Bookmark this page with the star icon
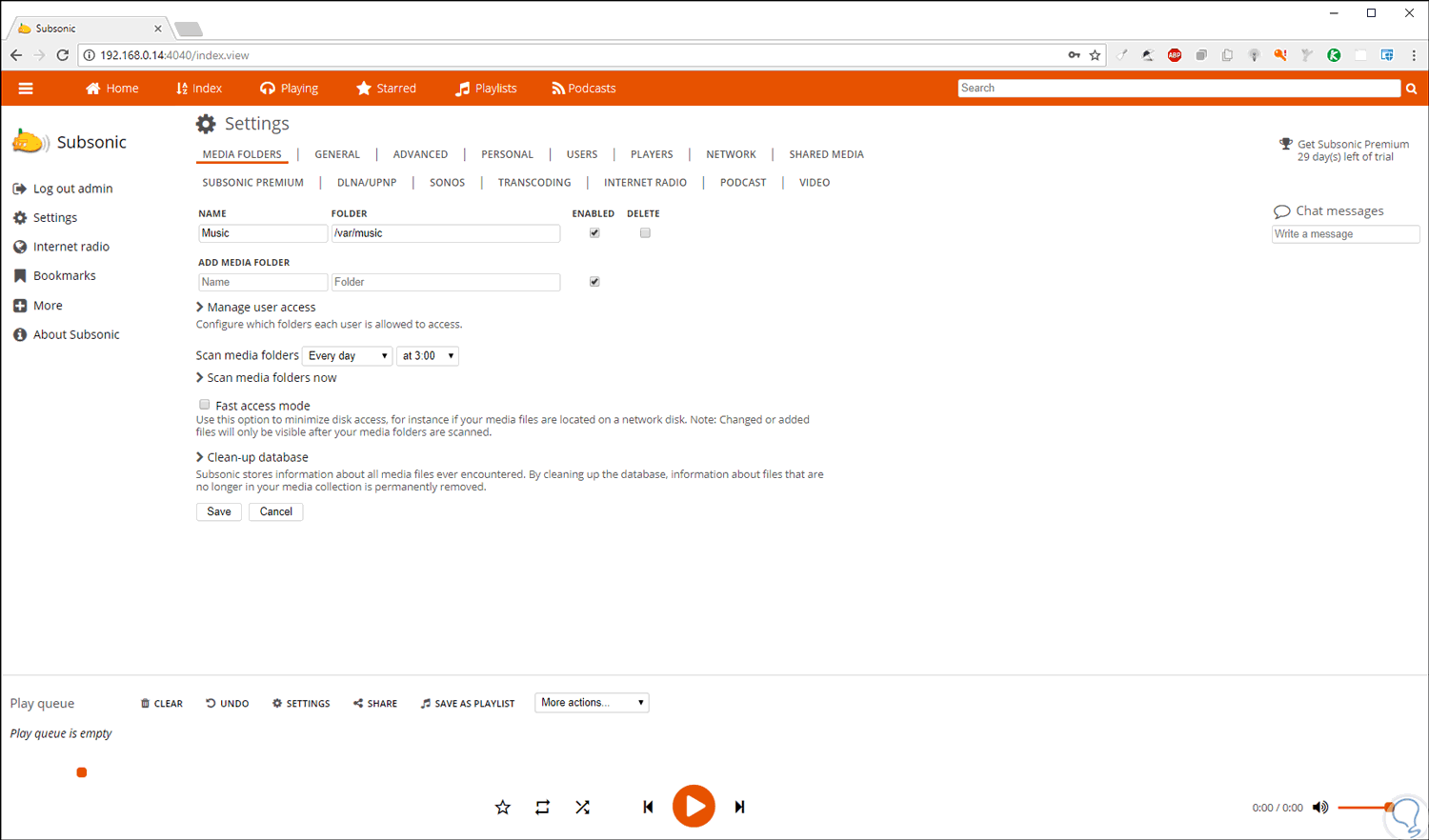This screenshot has height=840, width=1429. [1096, 55]
